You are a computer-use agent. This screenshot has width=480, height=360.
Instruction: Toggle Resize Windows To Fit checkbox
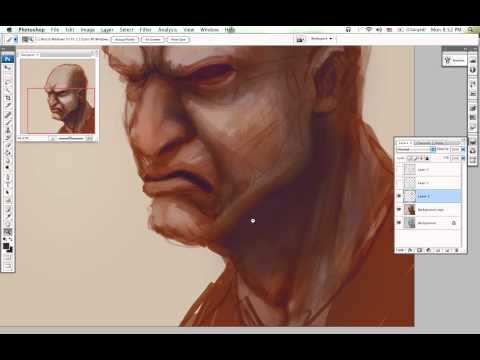(x=38, y=39)
